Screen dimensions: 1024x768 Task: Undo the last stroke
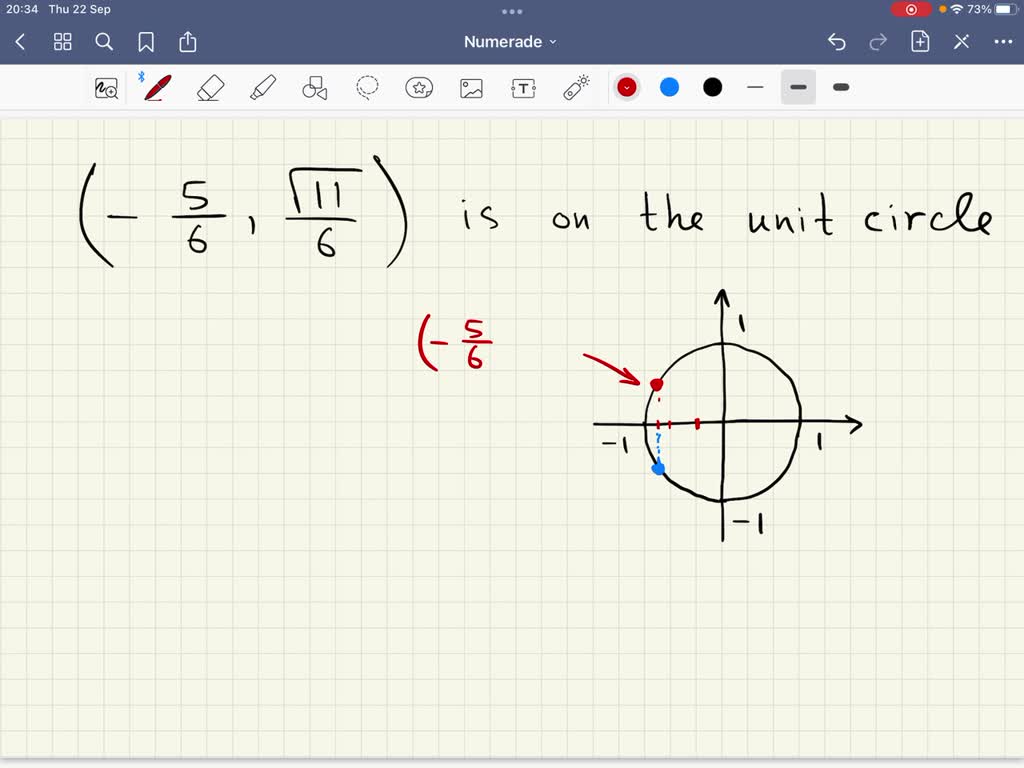click(837, 41)
